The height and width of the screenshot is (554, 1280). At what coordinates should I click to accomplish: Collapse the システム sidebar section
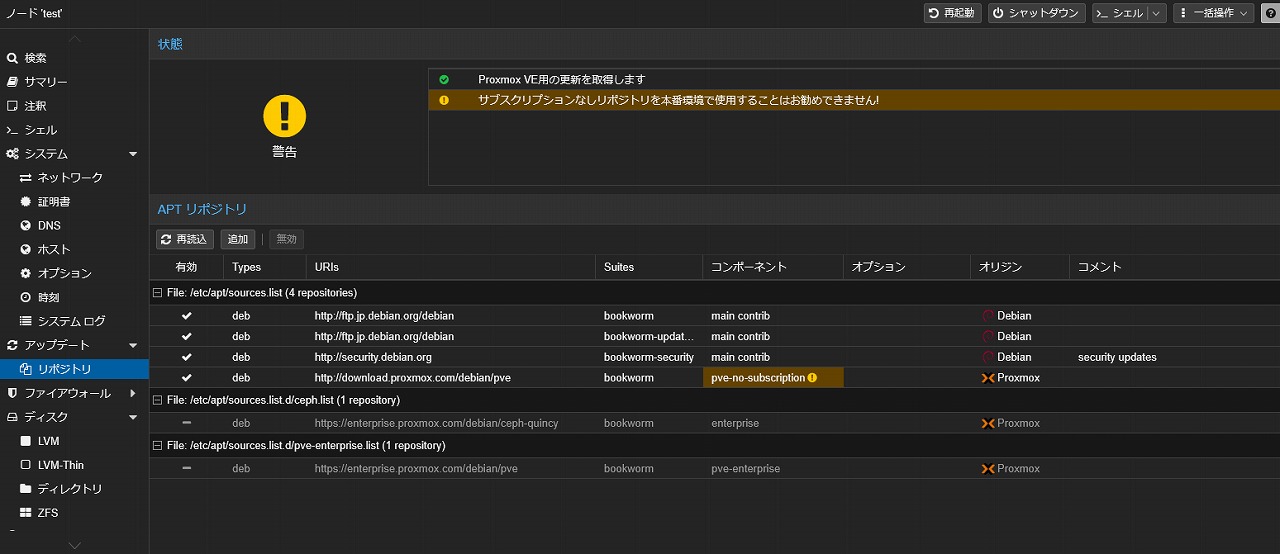coord(133,154)
